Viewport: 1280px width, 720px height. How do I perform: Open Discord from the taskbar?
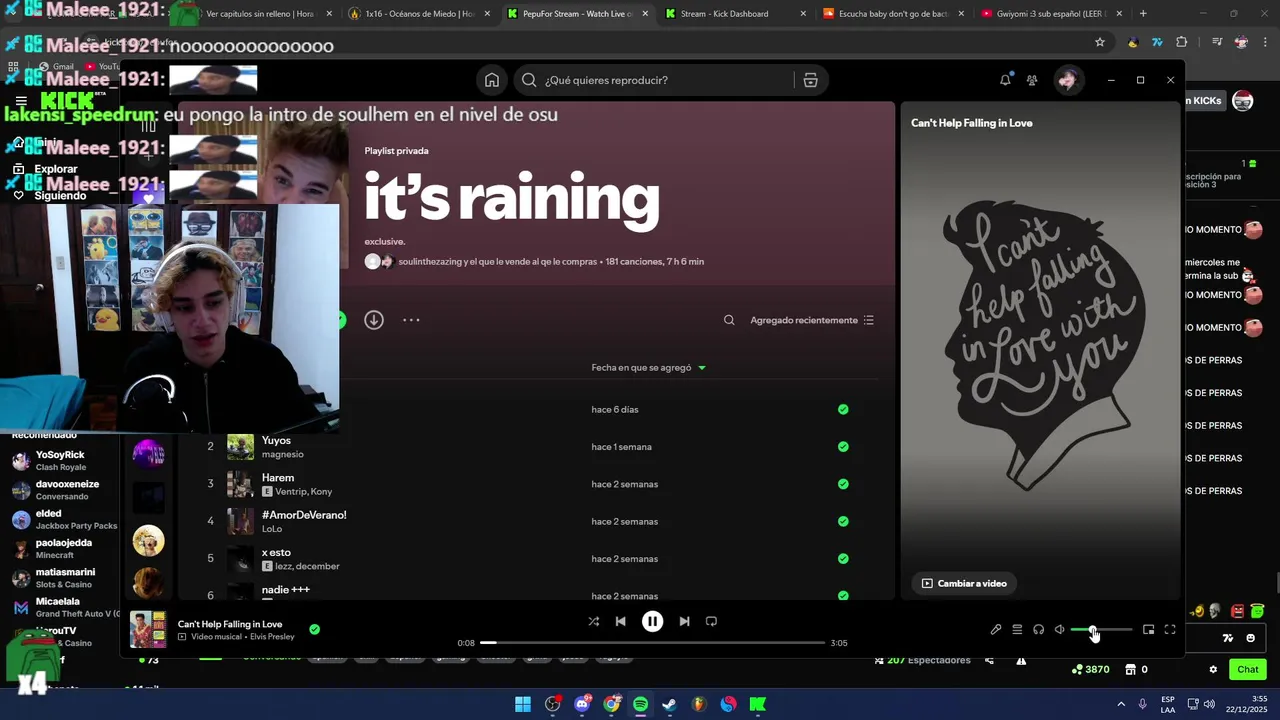tap(582, 704)
